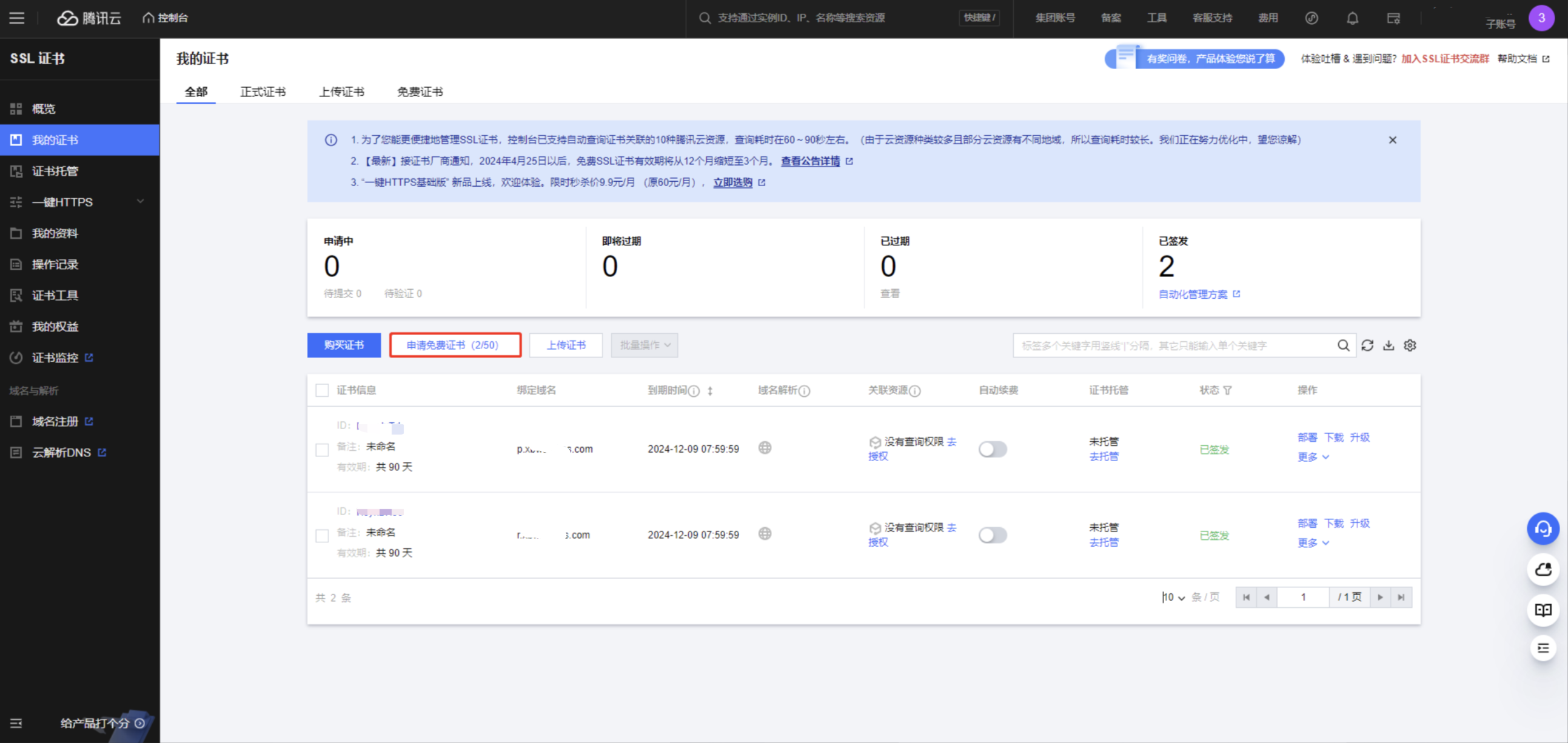Open the 控制台 home link
This screenshot has width=1568, height=743.
[x=165, y=18]
